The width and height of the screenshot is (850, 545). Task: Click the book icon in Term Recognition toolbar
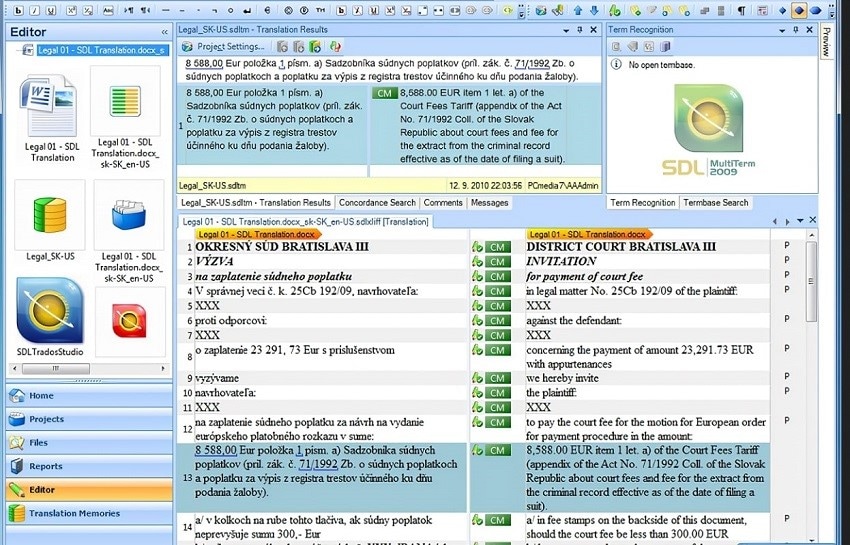666,47
